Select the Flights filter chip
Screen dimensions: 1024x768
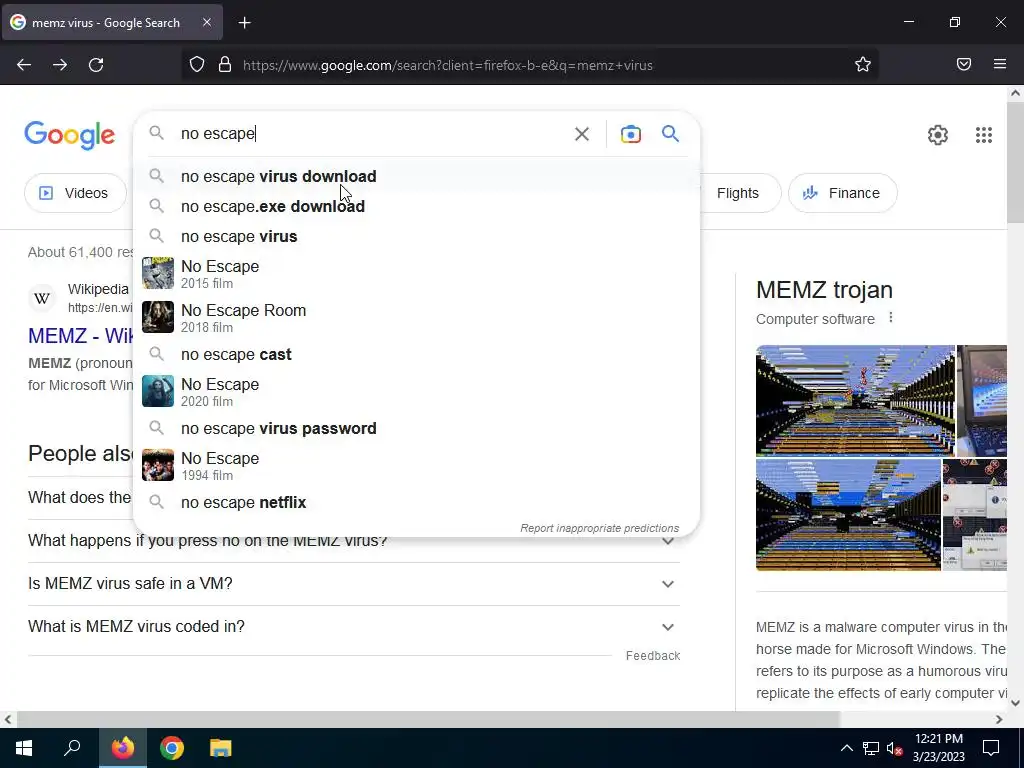click(738, 193)
